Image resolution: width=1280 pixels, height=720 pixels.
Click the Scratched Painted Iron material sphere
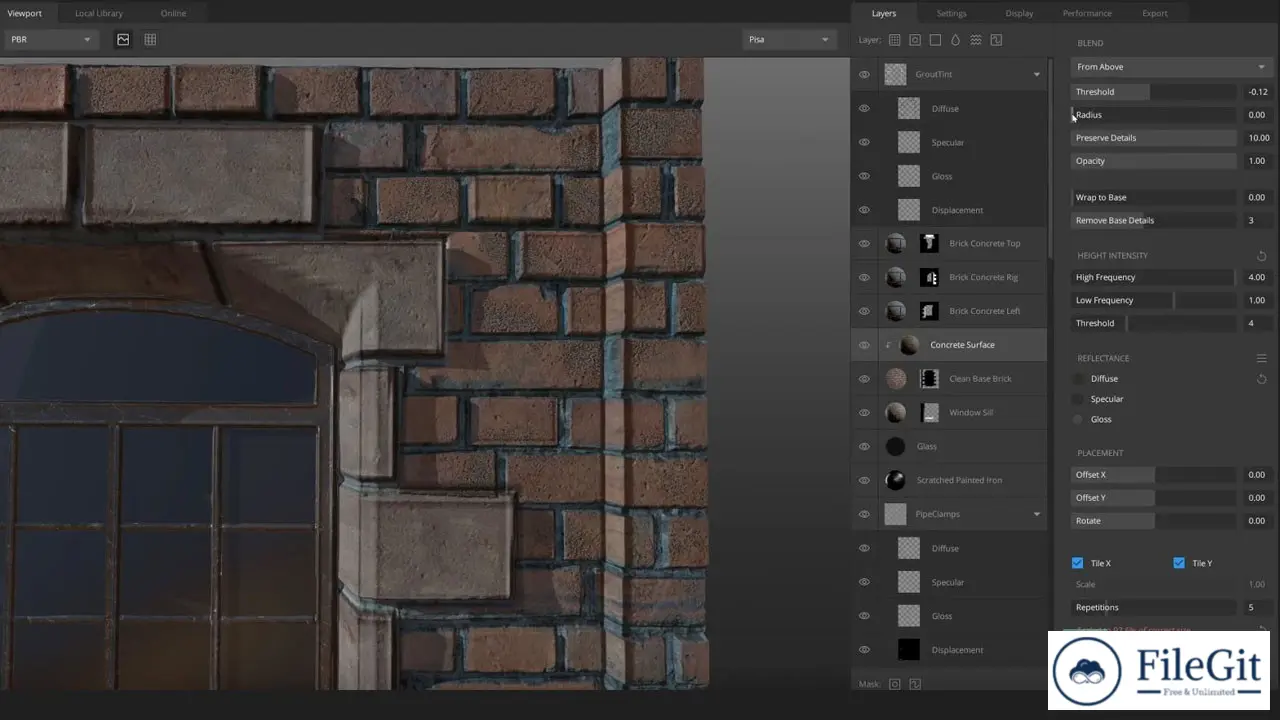tap(896, 480)
